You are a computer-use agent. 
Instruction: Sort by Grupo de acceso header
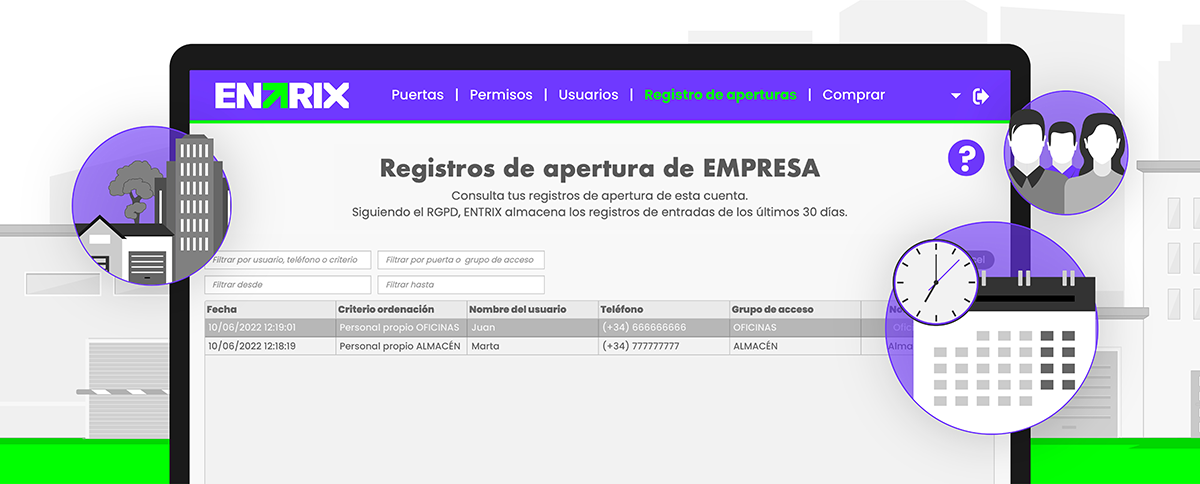[x=795, y=310]
